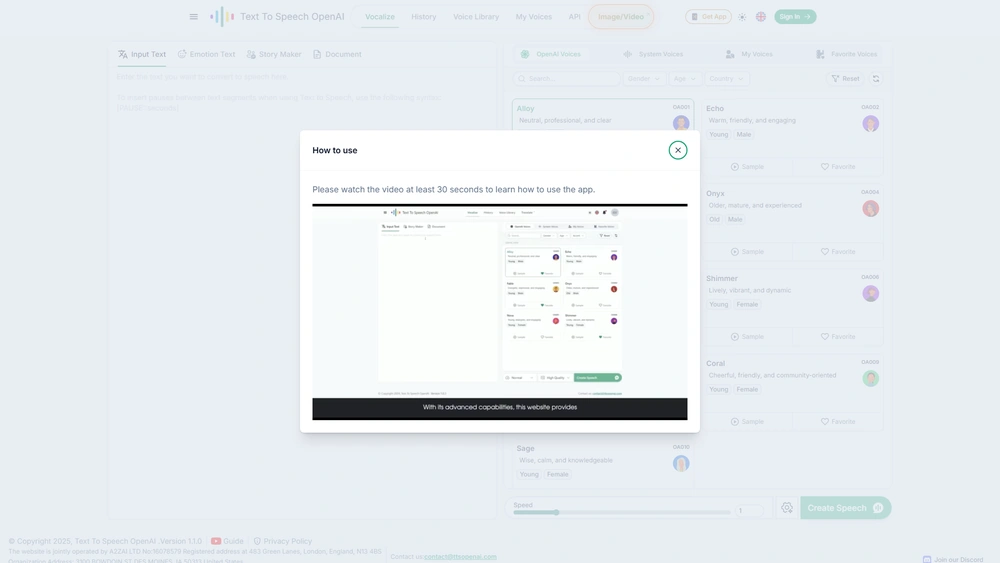The image size is (1000, 563).
Task: Click the Female tag on Shimmer card
Action: [x=747, y=304]
